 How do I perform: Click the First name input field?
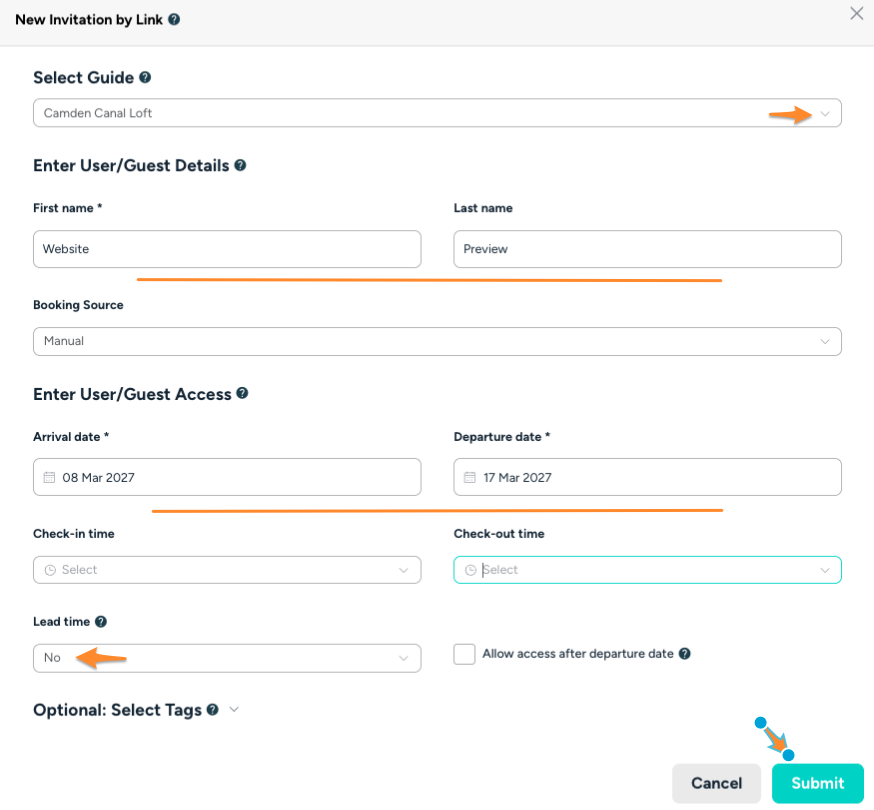[x=226, y=249]
